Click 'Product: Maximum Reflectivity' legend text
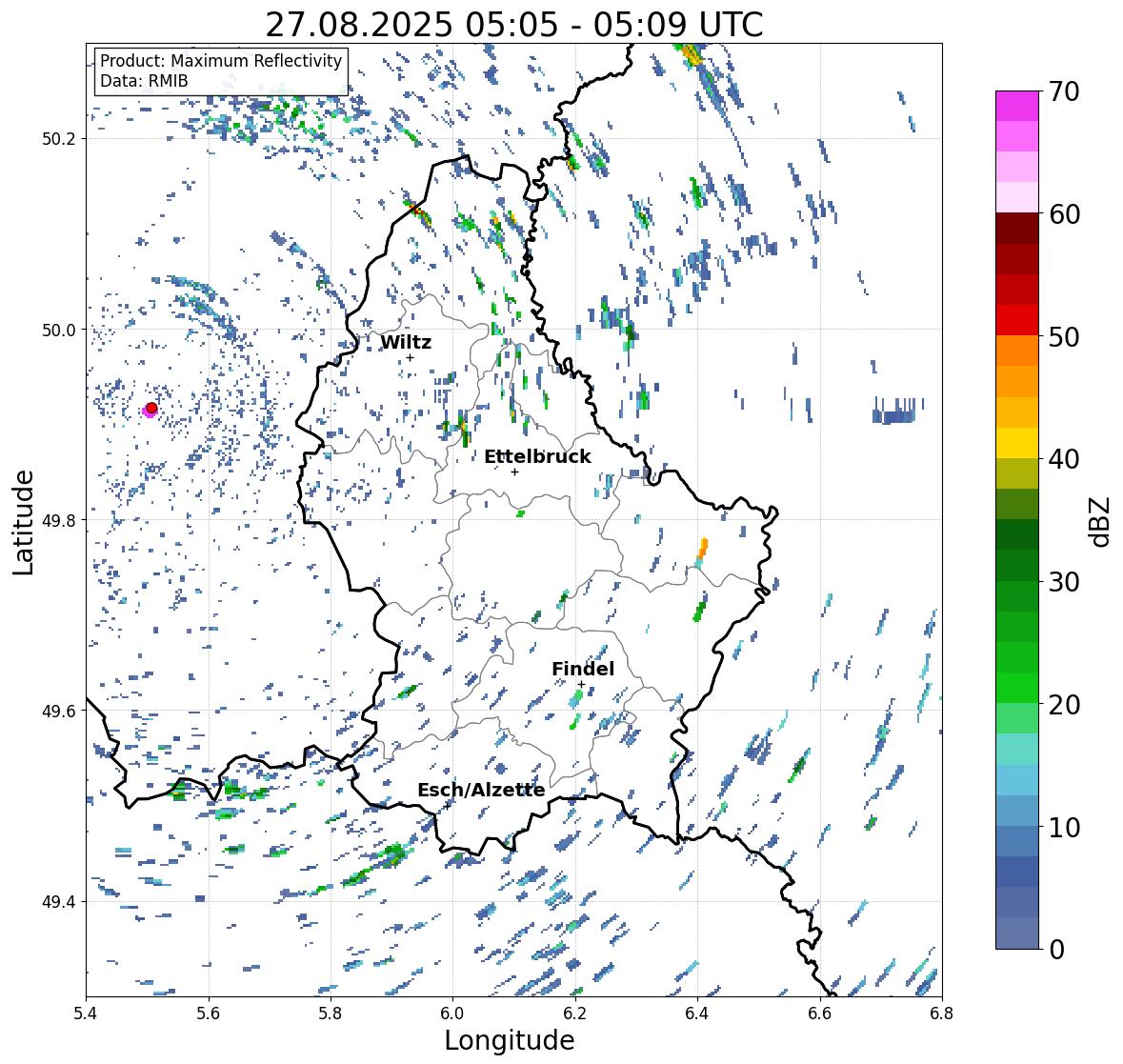Screen dimensions: 1123x1064 click(x=221, y=61)
